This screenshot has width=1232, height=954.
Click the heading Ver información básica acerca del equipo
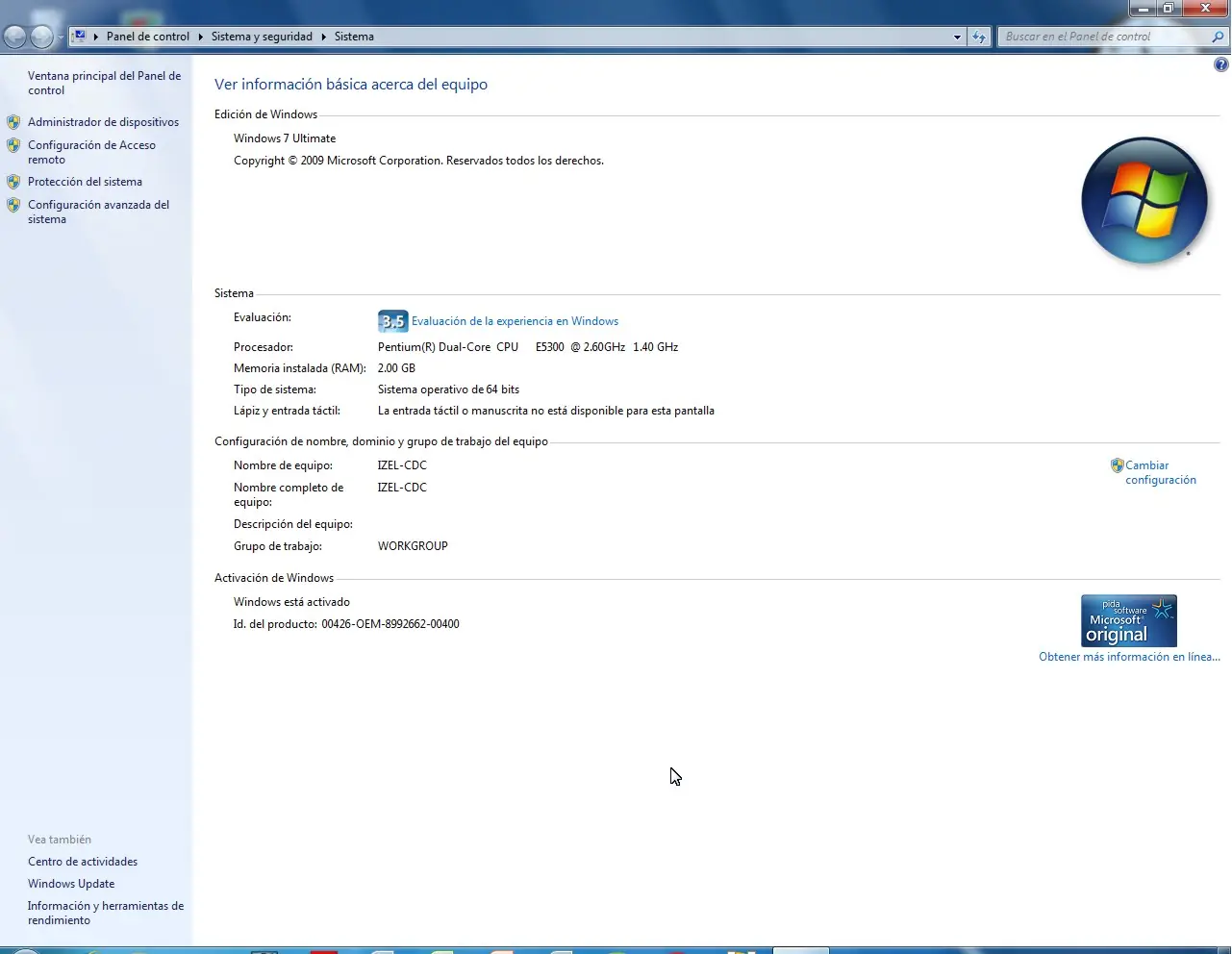(351, 85)
